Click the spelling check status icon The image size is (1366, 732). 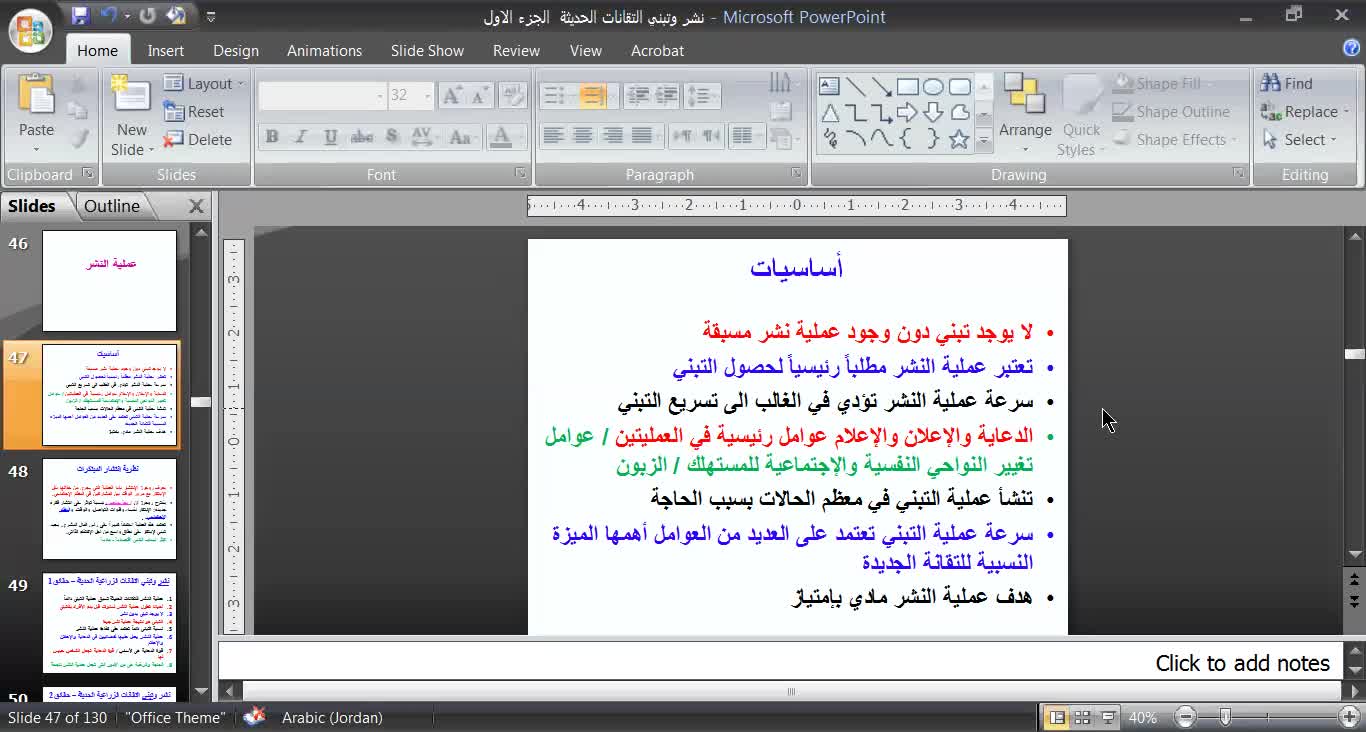coord(255,717)
